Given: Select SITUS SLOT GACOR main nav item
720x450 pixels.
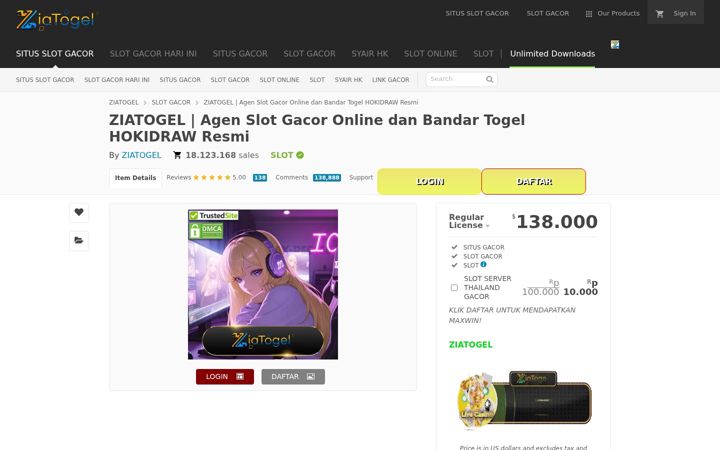Looking at the screenshot, I should 55,54.
